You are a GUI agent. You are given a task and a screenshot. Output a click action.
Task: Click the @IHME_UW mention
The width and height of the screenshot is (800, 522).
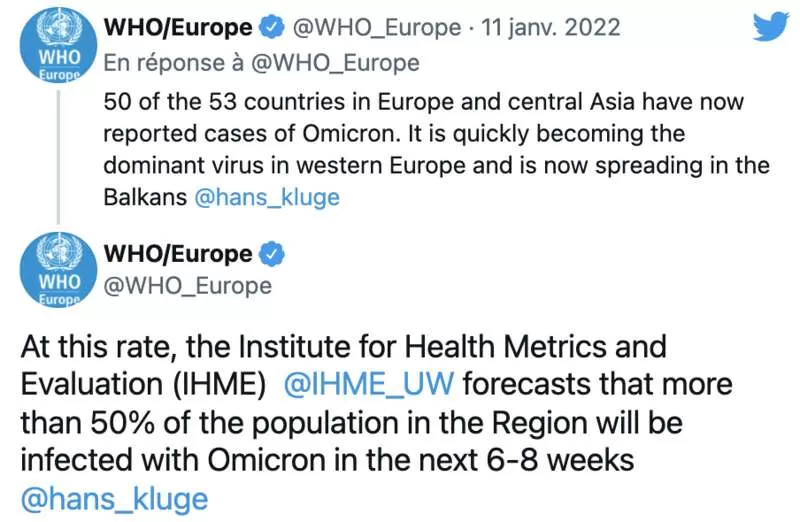[368, 384]
